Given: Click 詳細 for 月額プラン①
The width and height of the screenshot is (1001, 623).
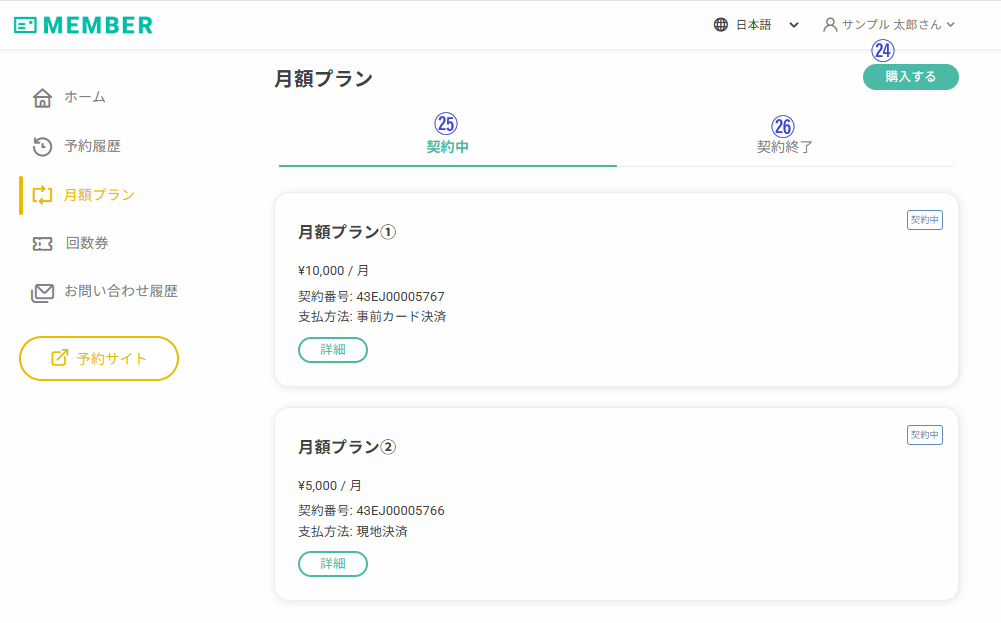Looking at the screenshot, I should pos(333,350).
